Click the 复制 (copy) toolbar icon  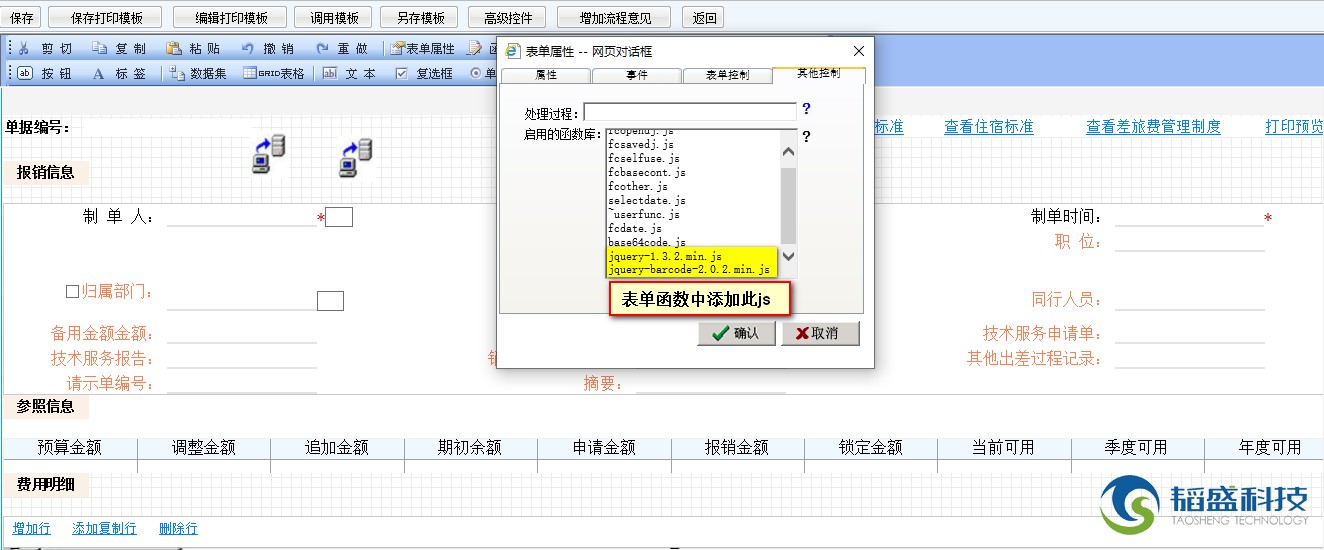point(99,48)
